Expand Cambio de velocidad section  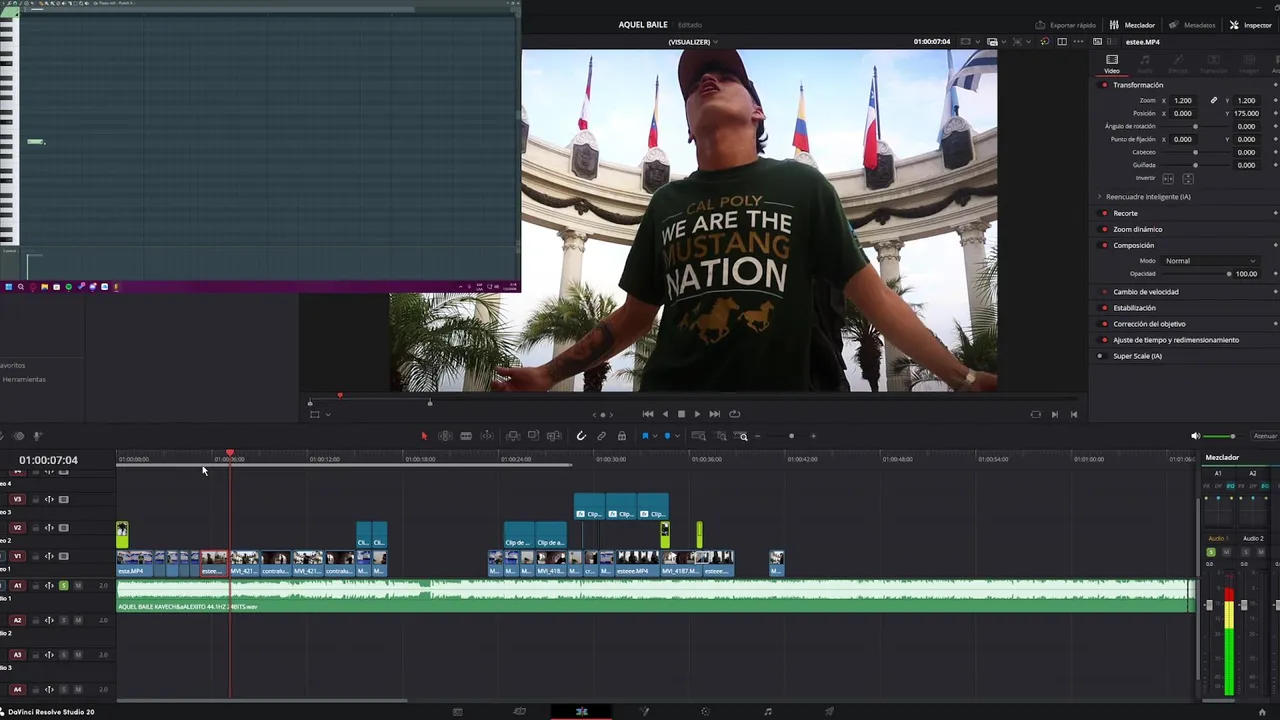(x=1146, y=292)
